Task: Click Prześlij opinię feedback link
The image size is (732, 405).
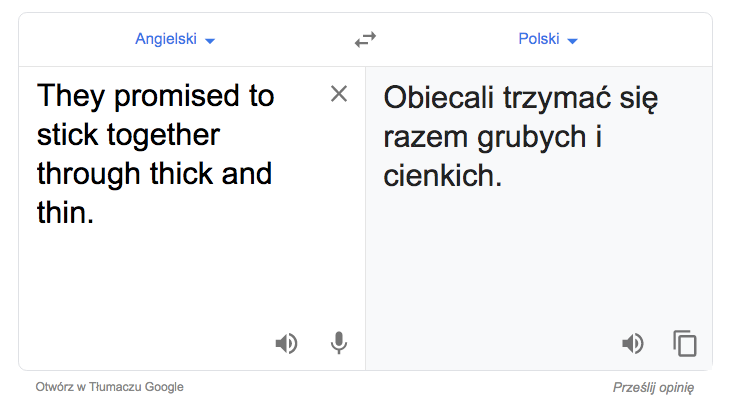Action: tap(653, 387)
